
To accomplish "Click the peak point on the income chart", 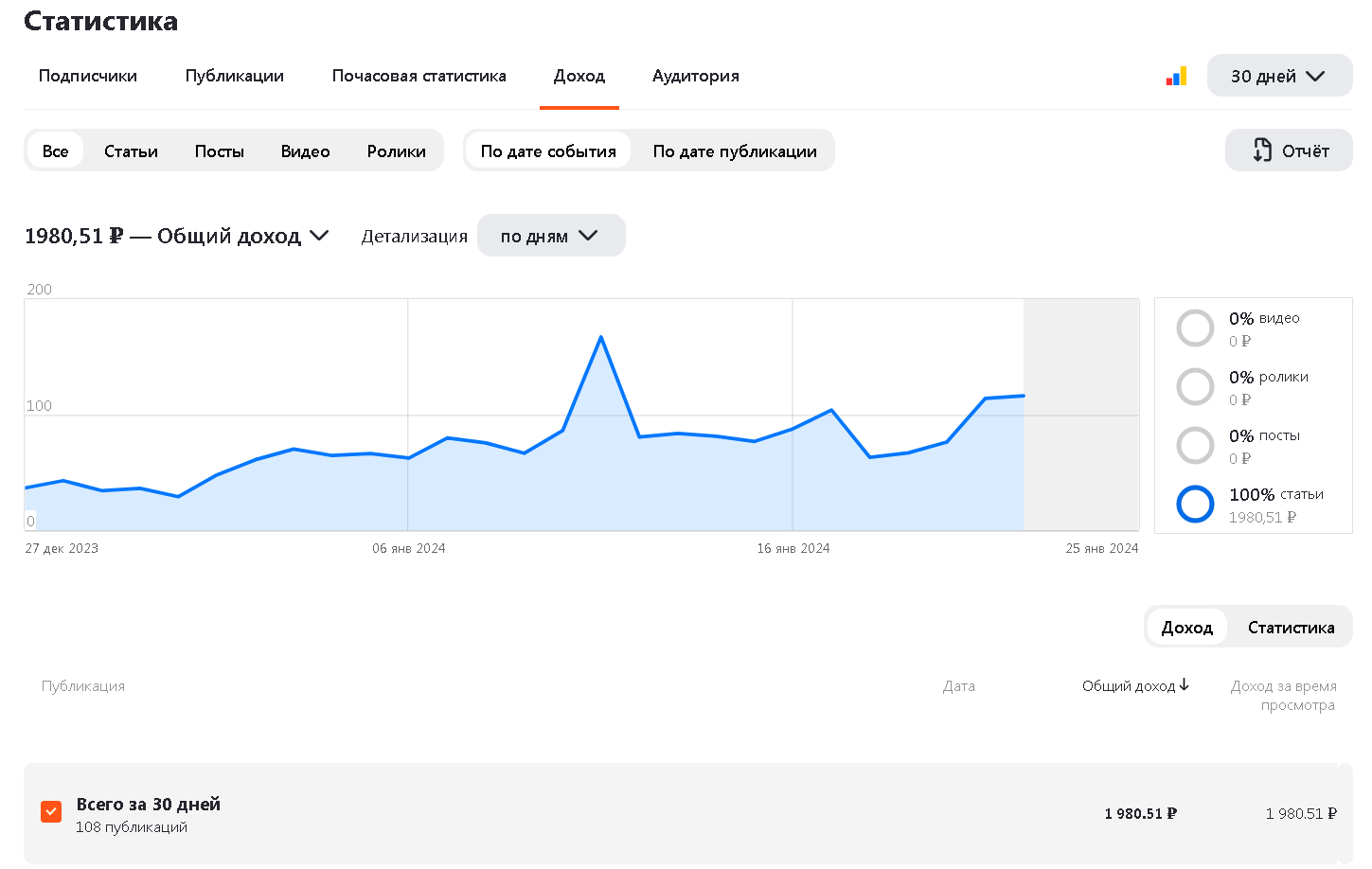I will 601,337.
